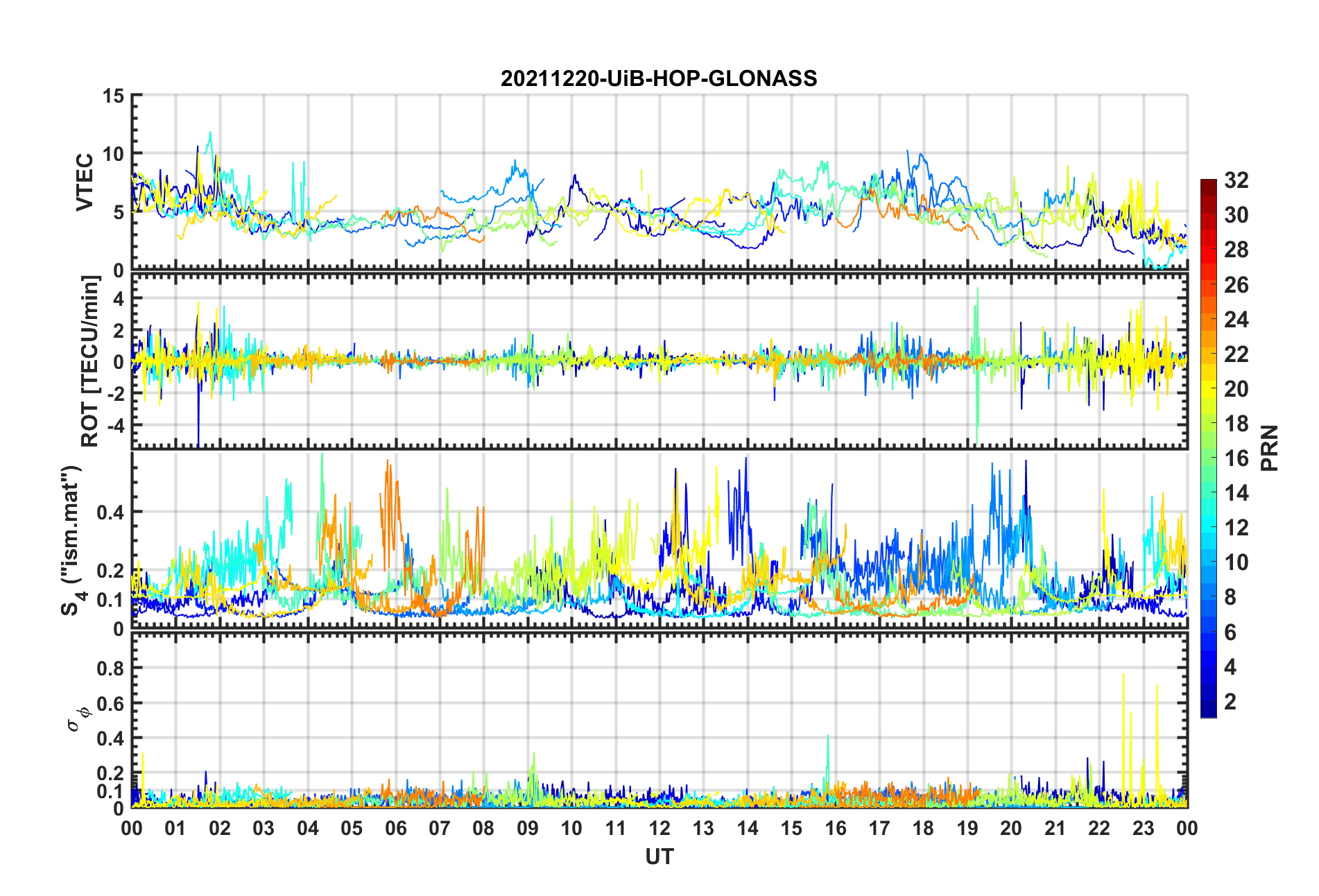Click x-axis hour tick "03"
The width and height of the screenshot is (1319, 896).
point(264,828)
